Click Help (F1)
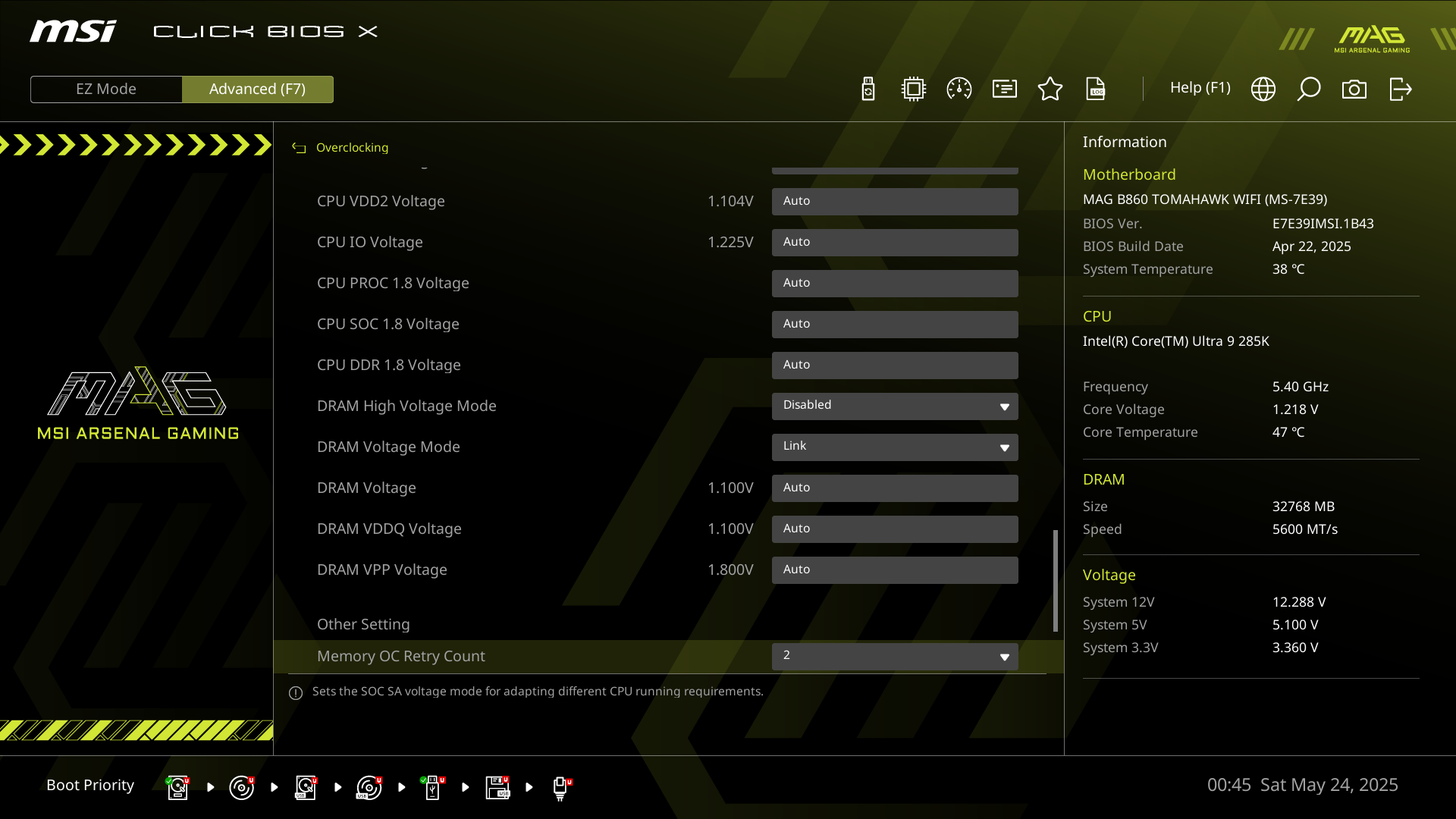The height and width of the screenshot is (819, 1456). pos(1200,87)
